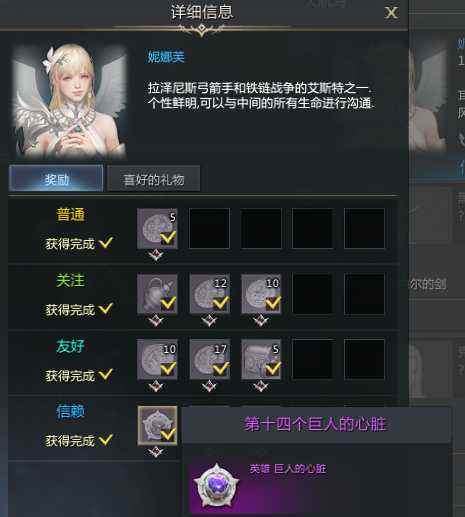The height and width of the screenshot is (517, 465).
Task: Click the 信赖 giant's heart reward icon
Action: click(x=157, y=425)
